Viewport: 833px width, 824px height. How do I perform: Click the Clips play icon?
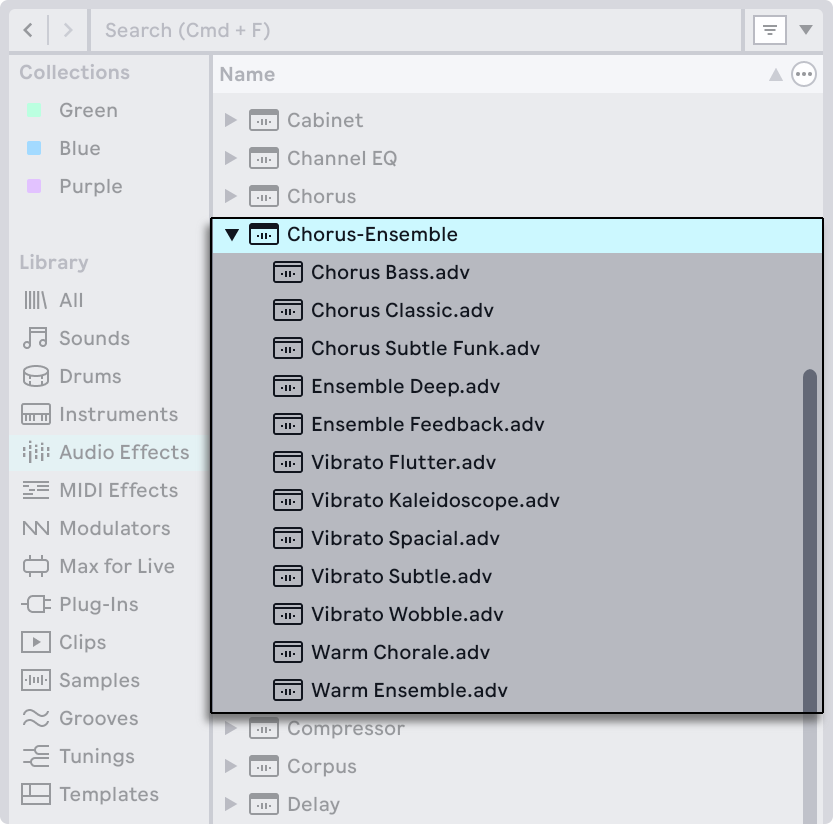36,642
